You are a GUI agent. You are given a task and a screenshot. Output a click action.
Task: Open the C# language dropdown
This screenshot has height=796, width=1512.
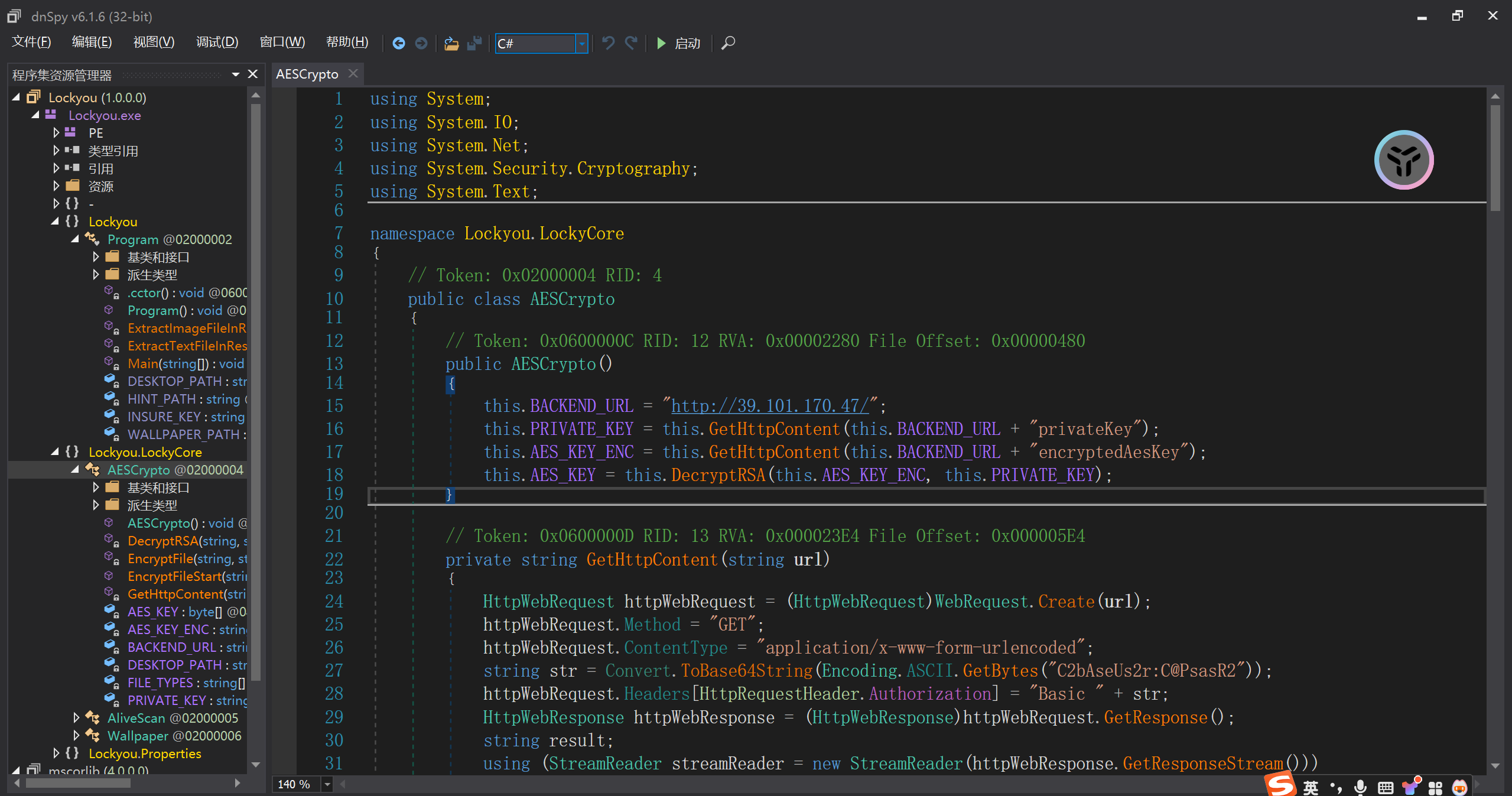(582, 43)
